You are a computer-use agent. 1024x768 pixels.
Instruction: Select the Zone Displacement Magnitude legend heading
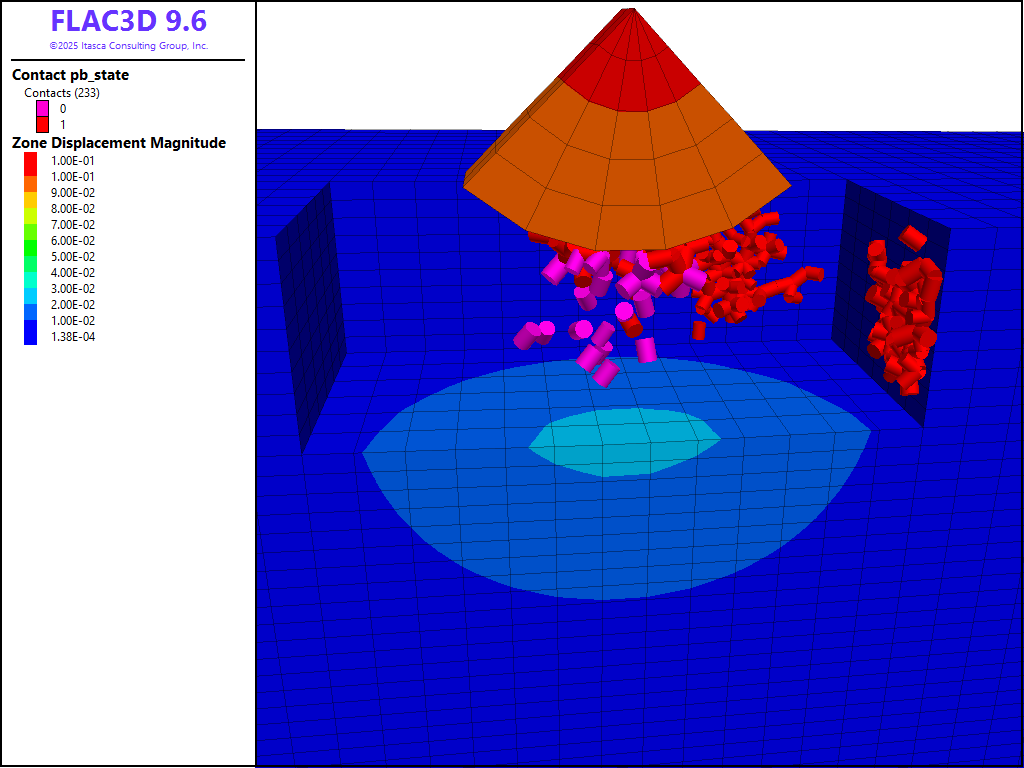(x=118, y=143)
